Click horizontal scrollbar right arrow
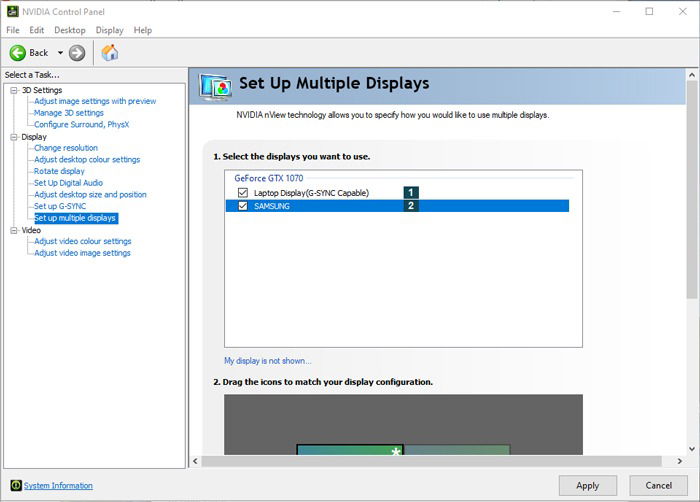Image resolution: width=700 pixels, height=502 pixels. [679, 461]
